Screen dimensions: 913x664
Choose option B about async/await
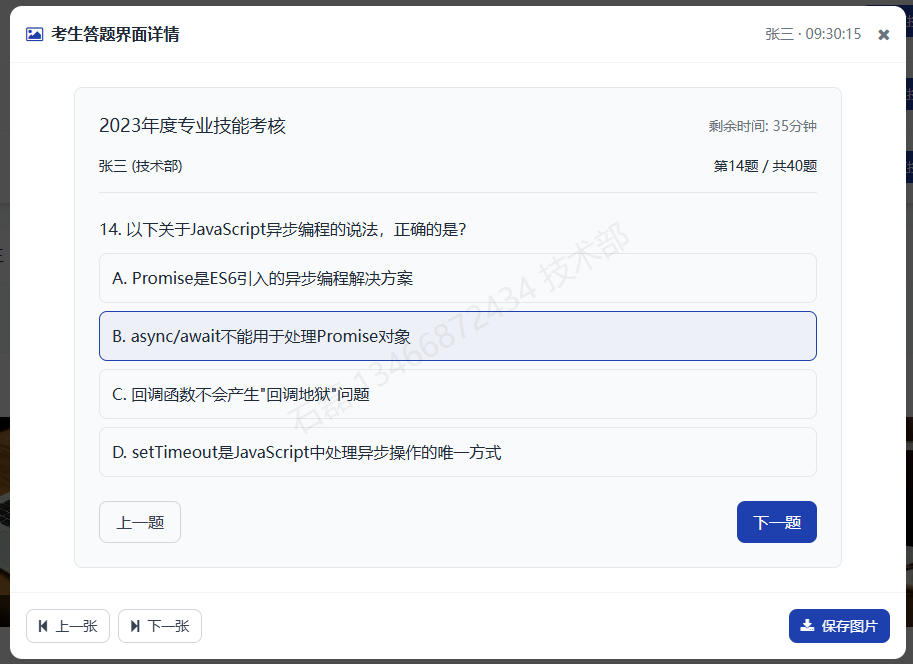point(457,336)
